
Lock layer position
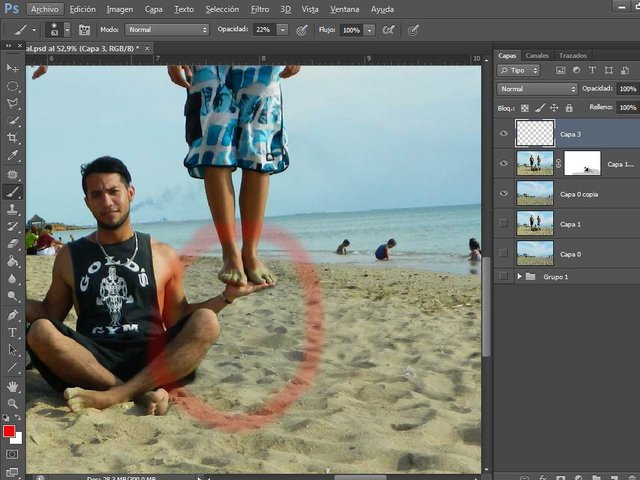[x=554, y=108]
